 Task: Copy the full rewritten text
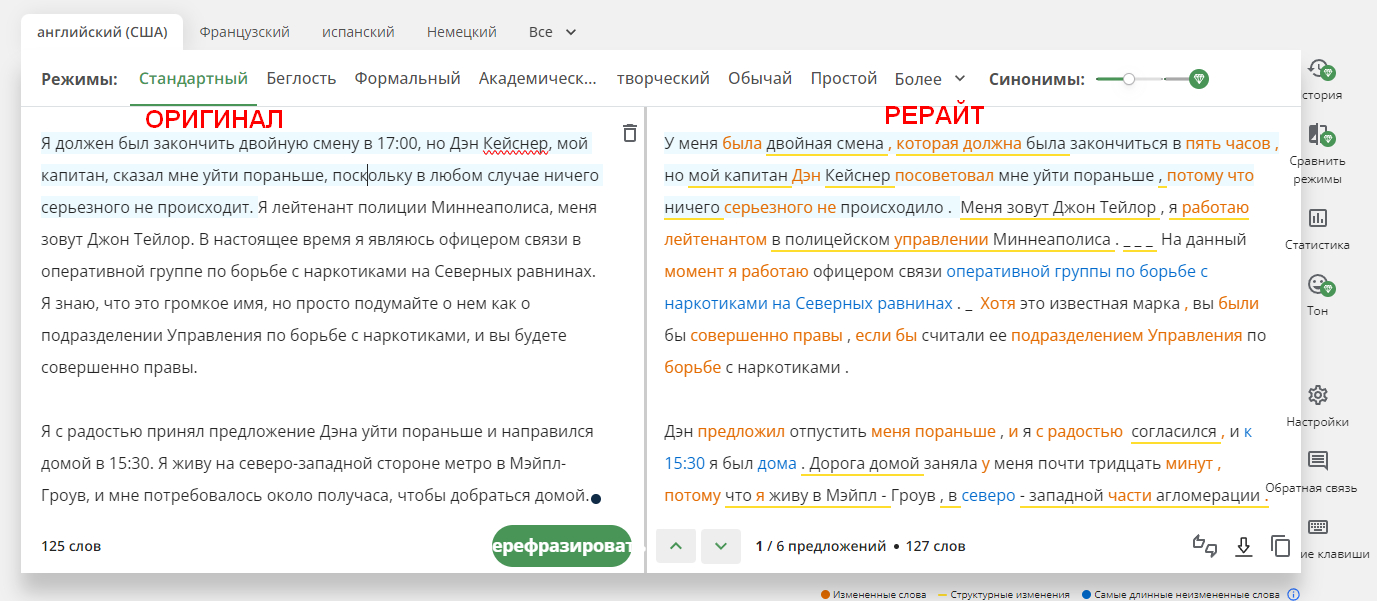1280,546
